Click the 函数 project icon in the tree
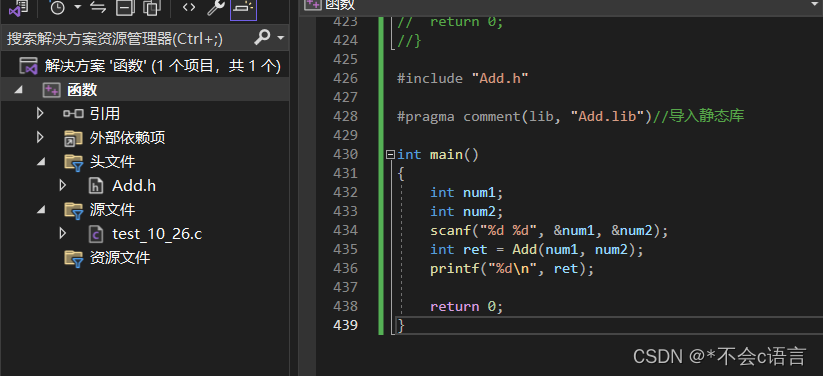 51,90
